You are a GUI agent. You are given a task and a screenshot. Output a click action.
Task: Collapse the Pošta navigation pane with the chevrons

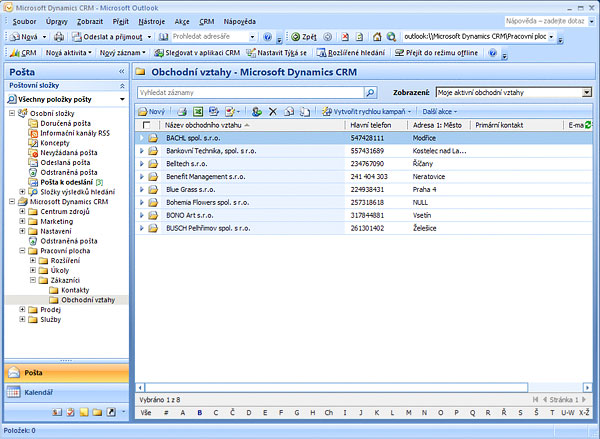[x=122, y=72]
